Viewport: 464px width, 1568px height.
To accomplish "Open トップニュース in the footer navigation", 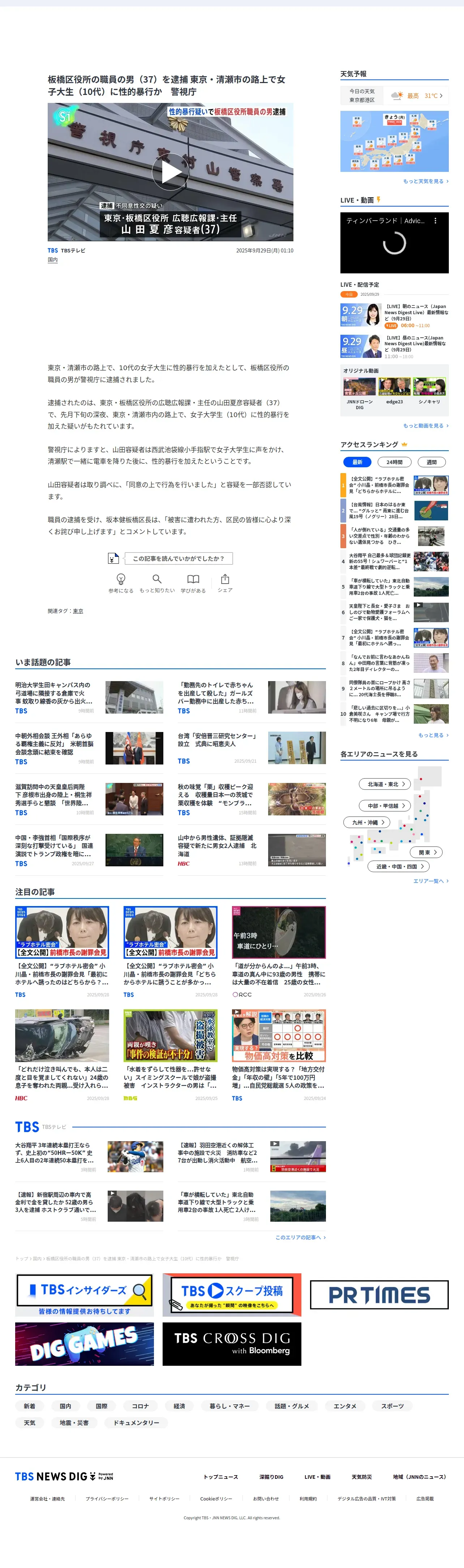I will coord(220,1477).
